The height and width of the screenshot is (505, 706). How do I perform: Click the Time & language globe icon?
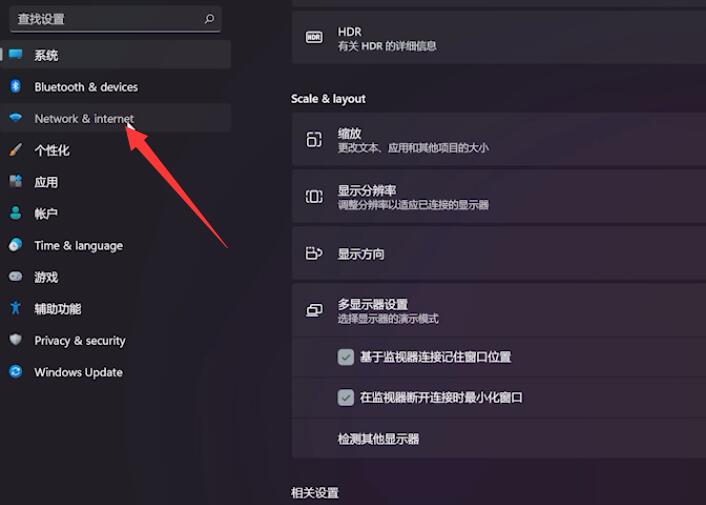coord(16,245)
